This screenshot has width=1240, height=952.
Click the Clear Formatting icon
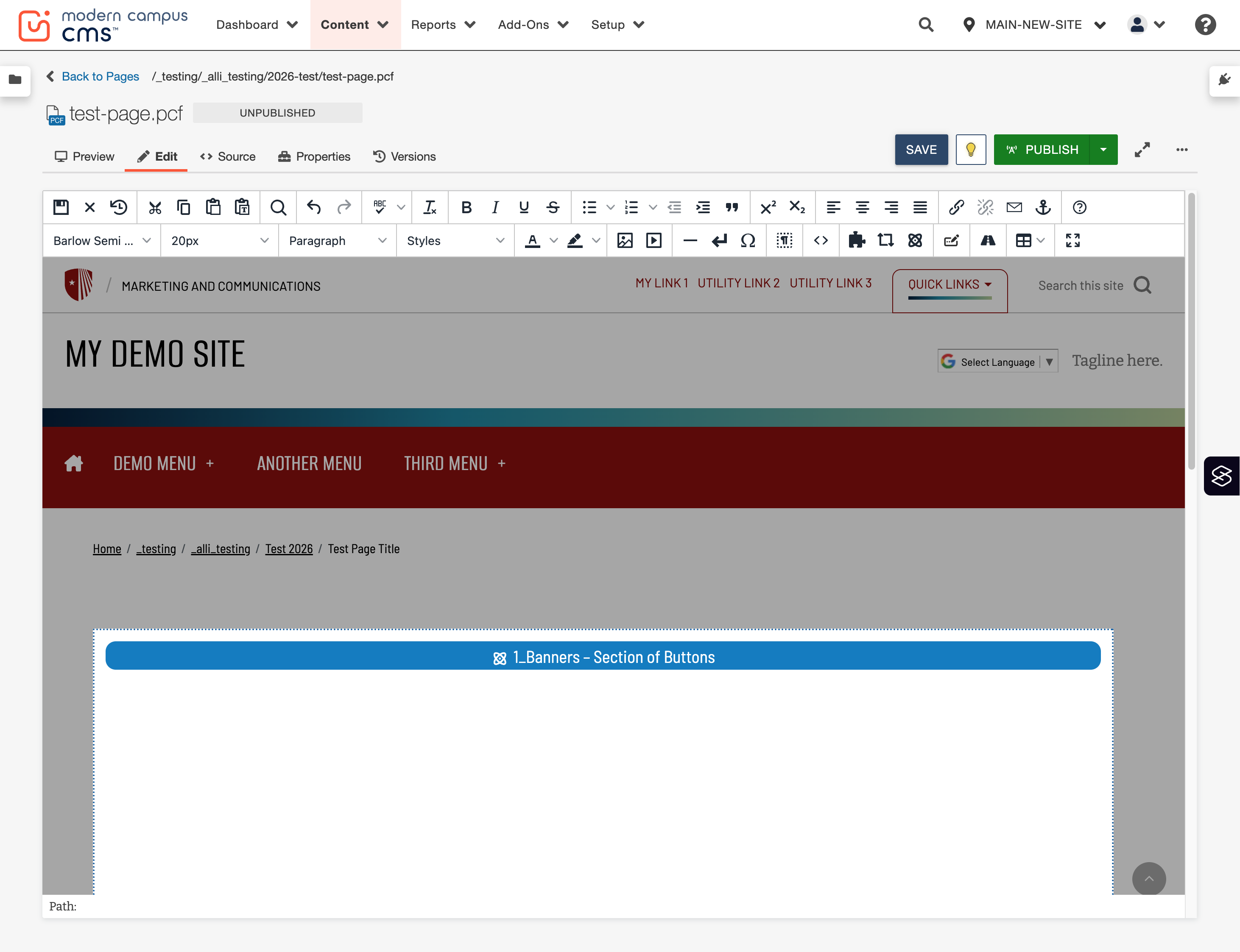coord(430,207)
